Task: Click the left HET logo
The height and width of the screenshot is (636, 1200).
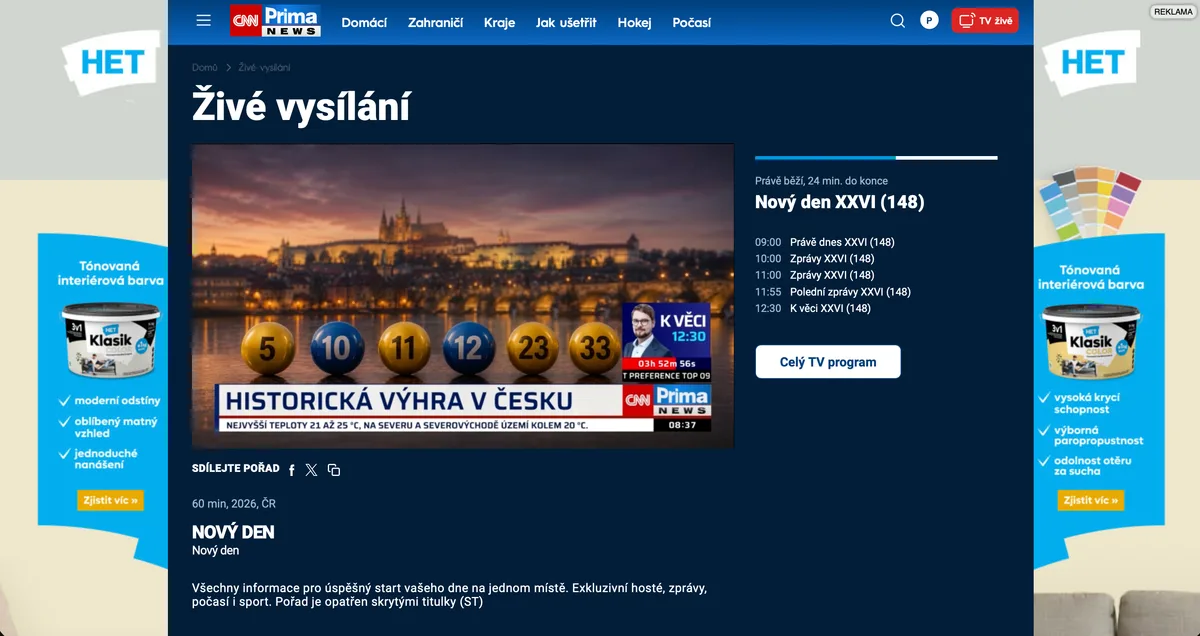Action: pos(111,62)
